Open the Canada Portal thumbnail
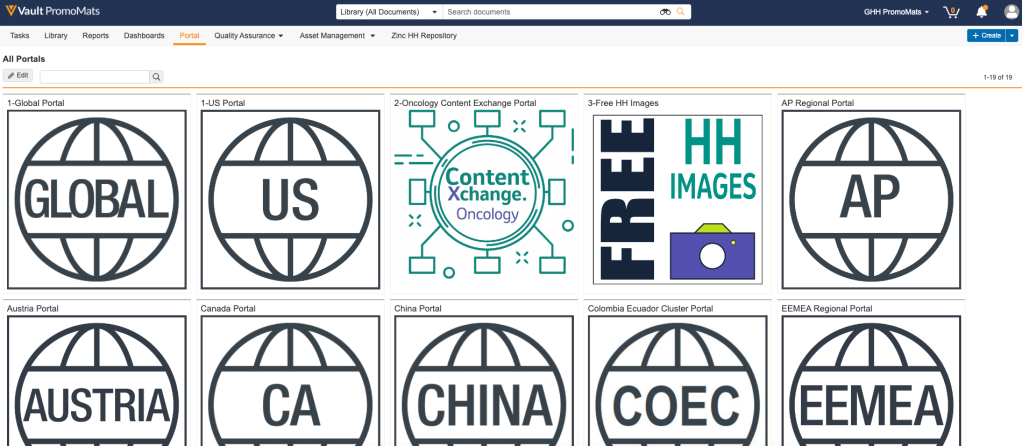This screenshot has width=1022, height=446. (290, 381)
